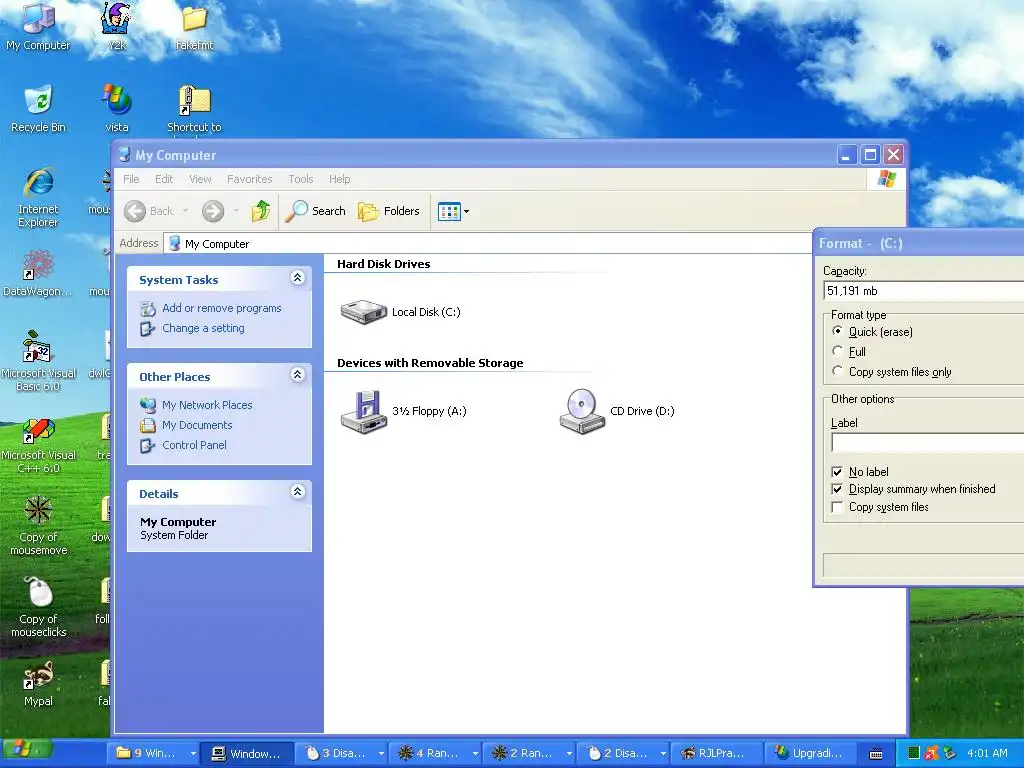The image size is (1024, 768).
Task: Launch Microsoft Visual C++ 6.0
Action: coord(38,445)
